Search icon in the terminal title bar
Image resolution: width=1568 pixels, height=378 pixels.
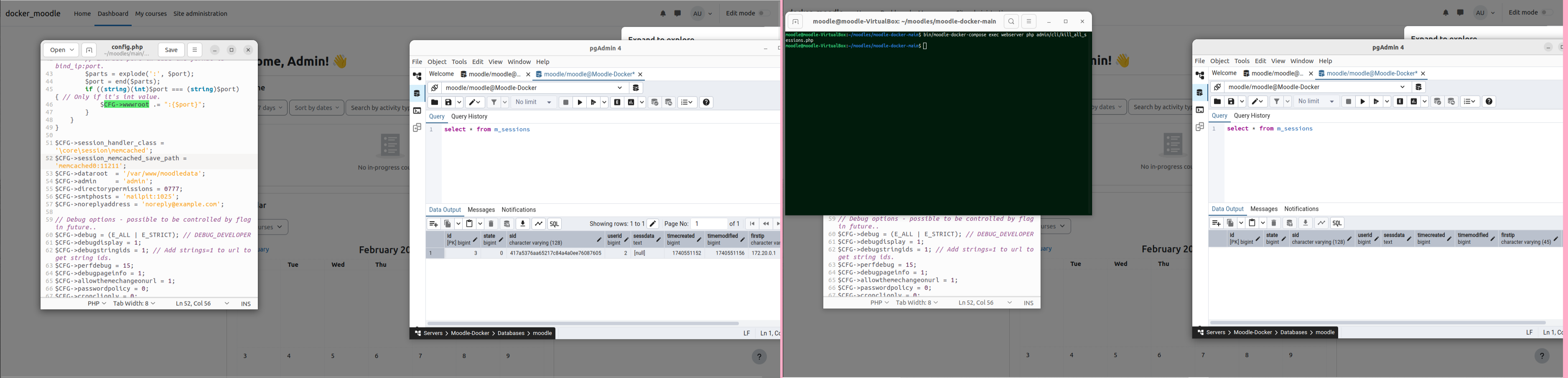pos(1011,22)
